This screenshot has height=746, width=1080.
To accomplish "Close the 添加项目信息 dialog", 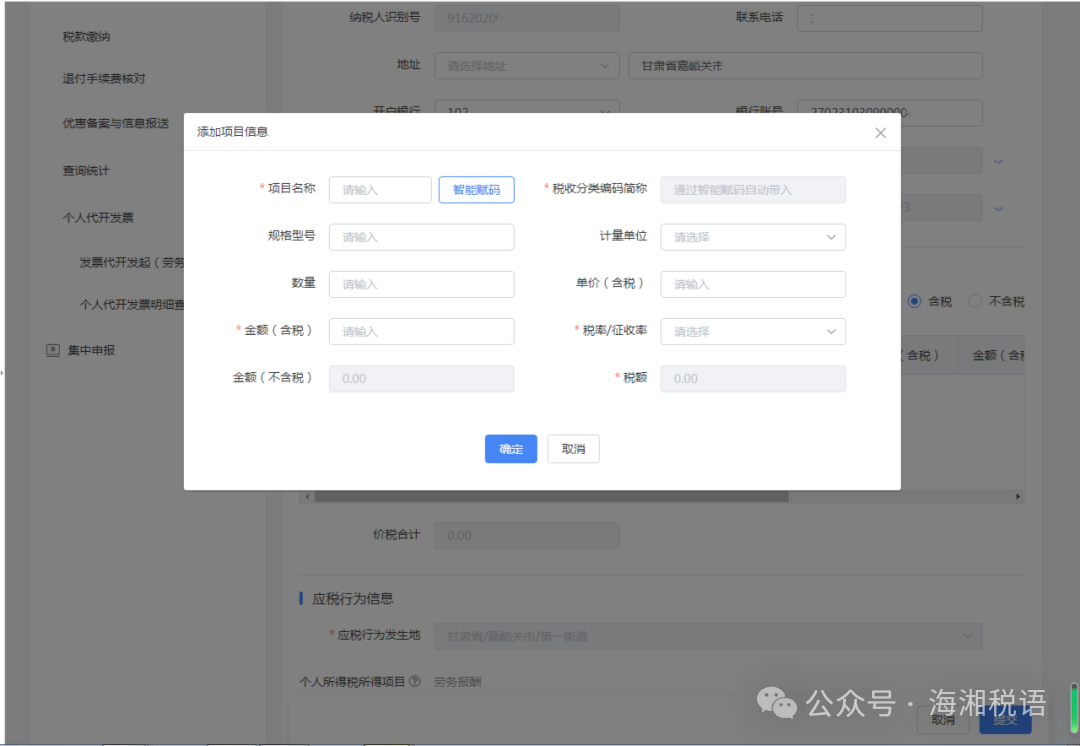I will 880,132.
